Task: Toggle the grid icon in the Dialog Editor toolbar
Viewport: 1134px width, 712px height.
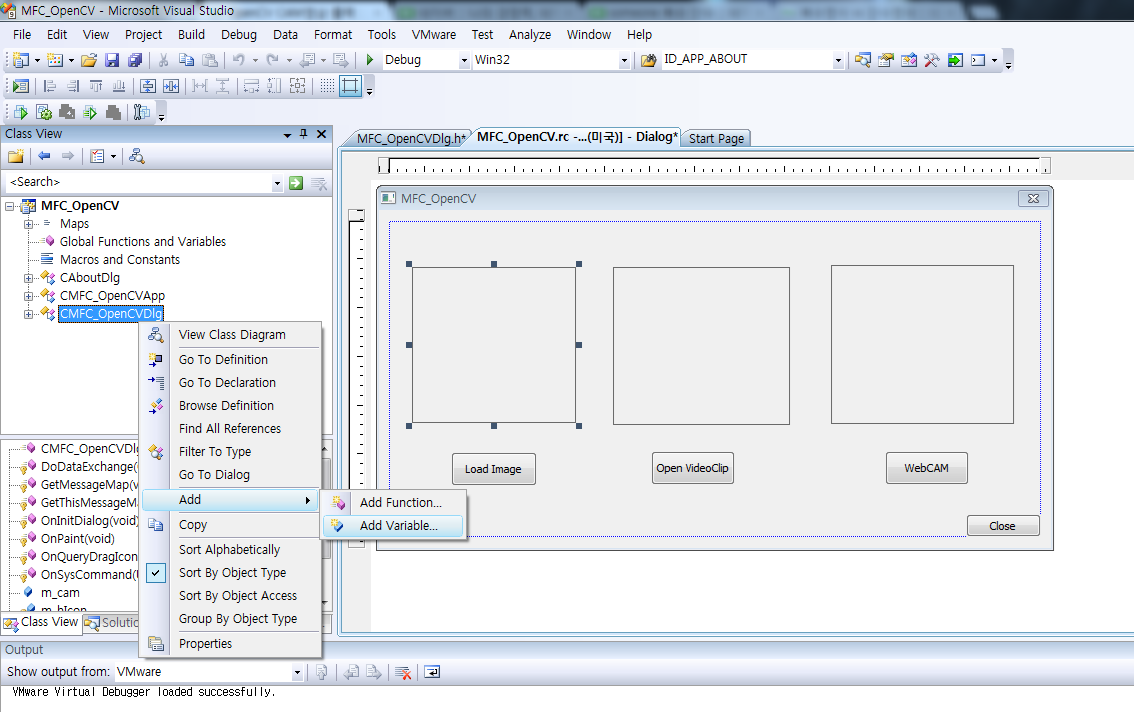Action: click(x=326, y=86)
